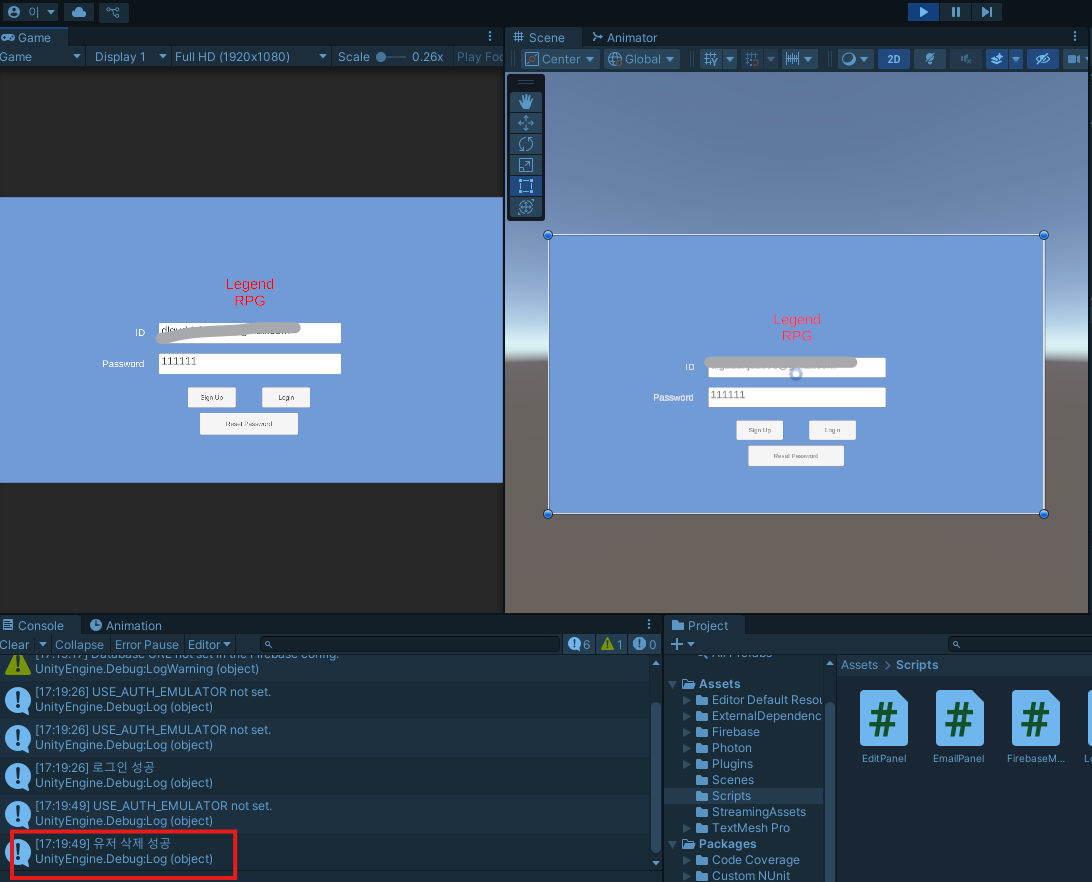Toggle error message filter showing 0
Screen dimensions: 1092x882
644,644
